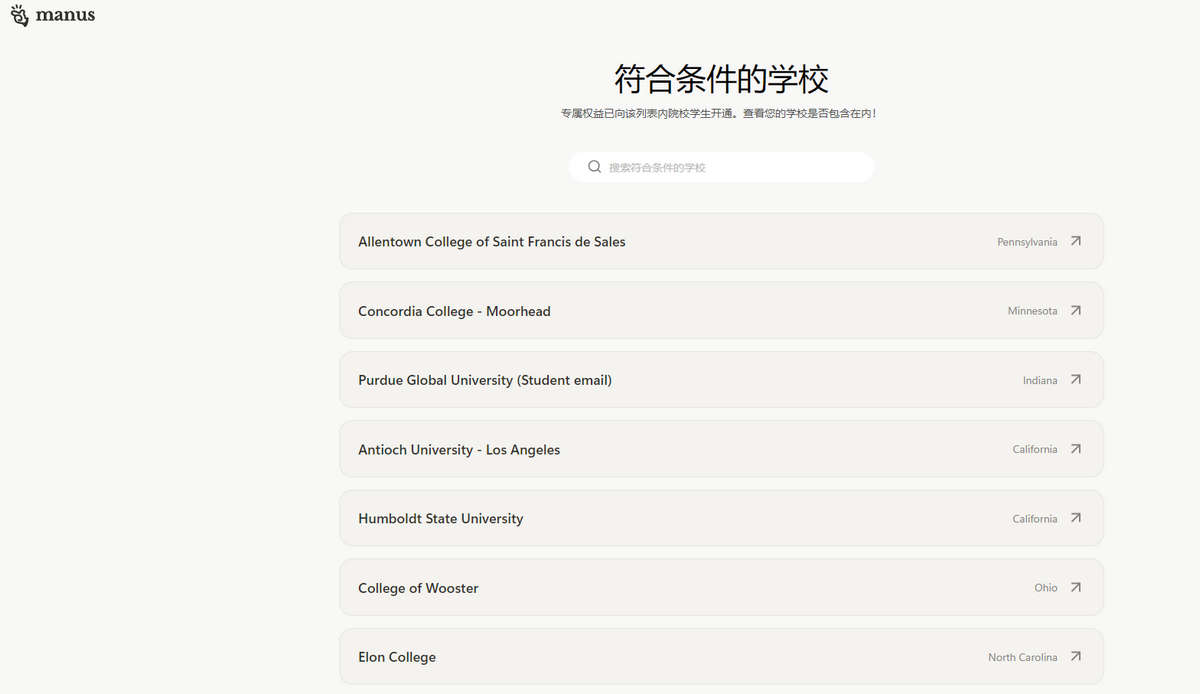Image resolution: width=1200 pixels, height=694 pixels.
Task: Open arrow icon for College of Wooster
Action: pyautogui.click(x=1075, y=587)
